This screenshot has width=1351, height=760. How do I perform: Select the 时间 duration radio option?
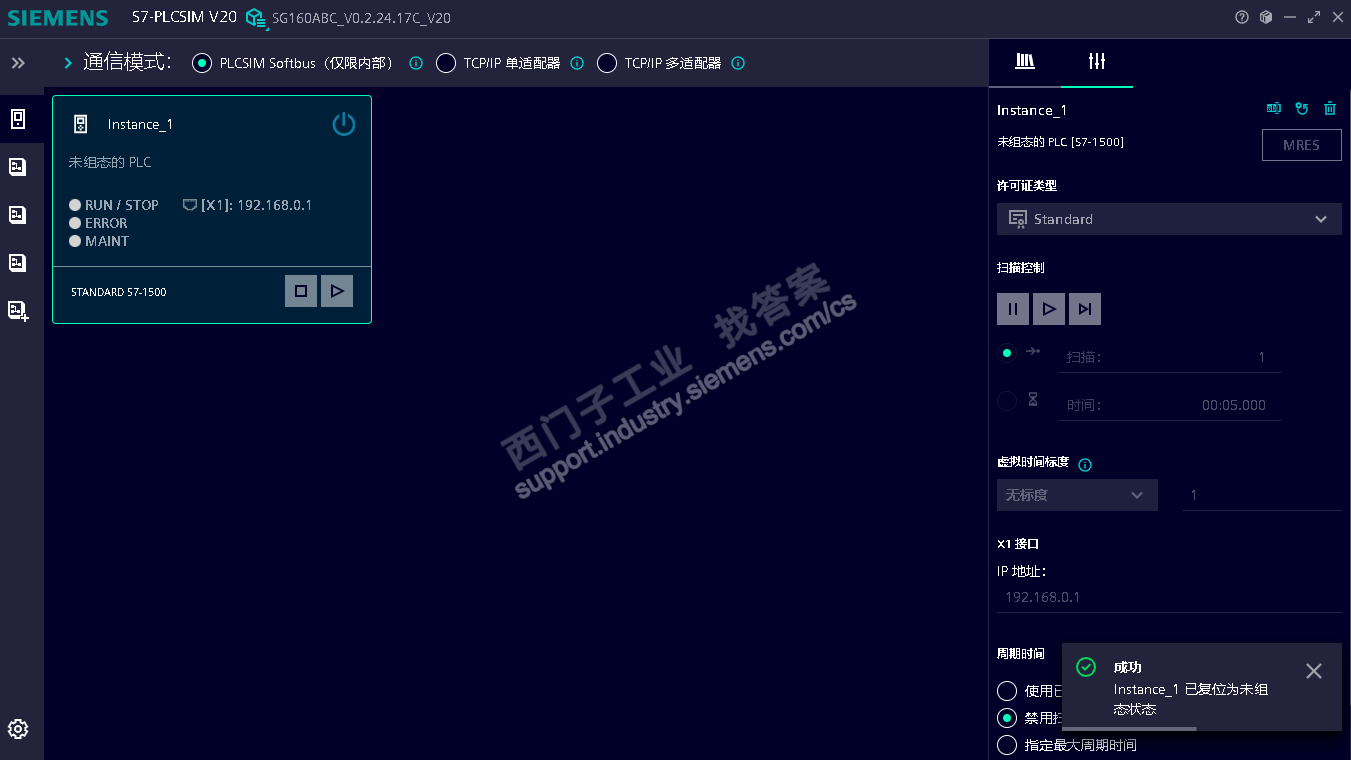click(1007, 401)
